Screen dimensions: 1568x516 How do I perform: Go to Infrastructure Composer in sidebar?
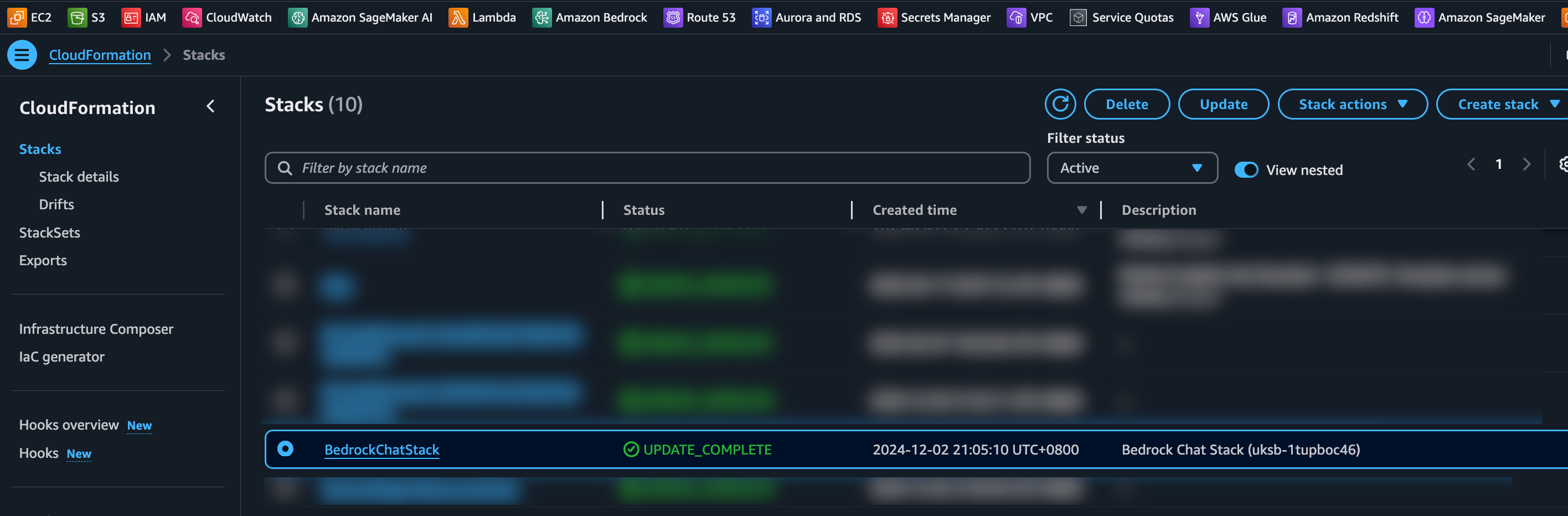click(x=96, y=328)
